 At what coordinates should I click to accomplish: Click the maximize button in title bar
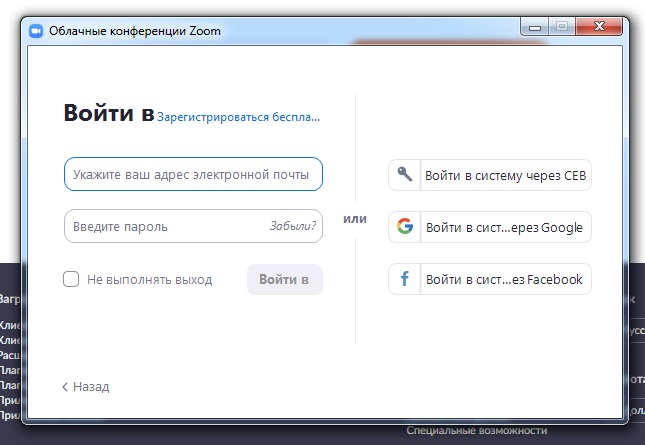click(562, 27)
